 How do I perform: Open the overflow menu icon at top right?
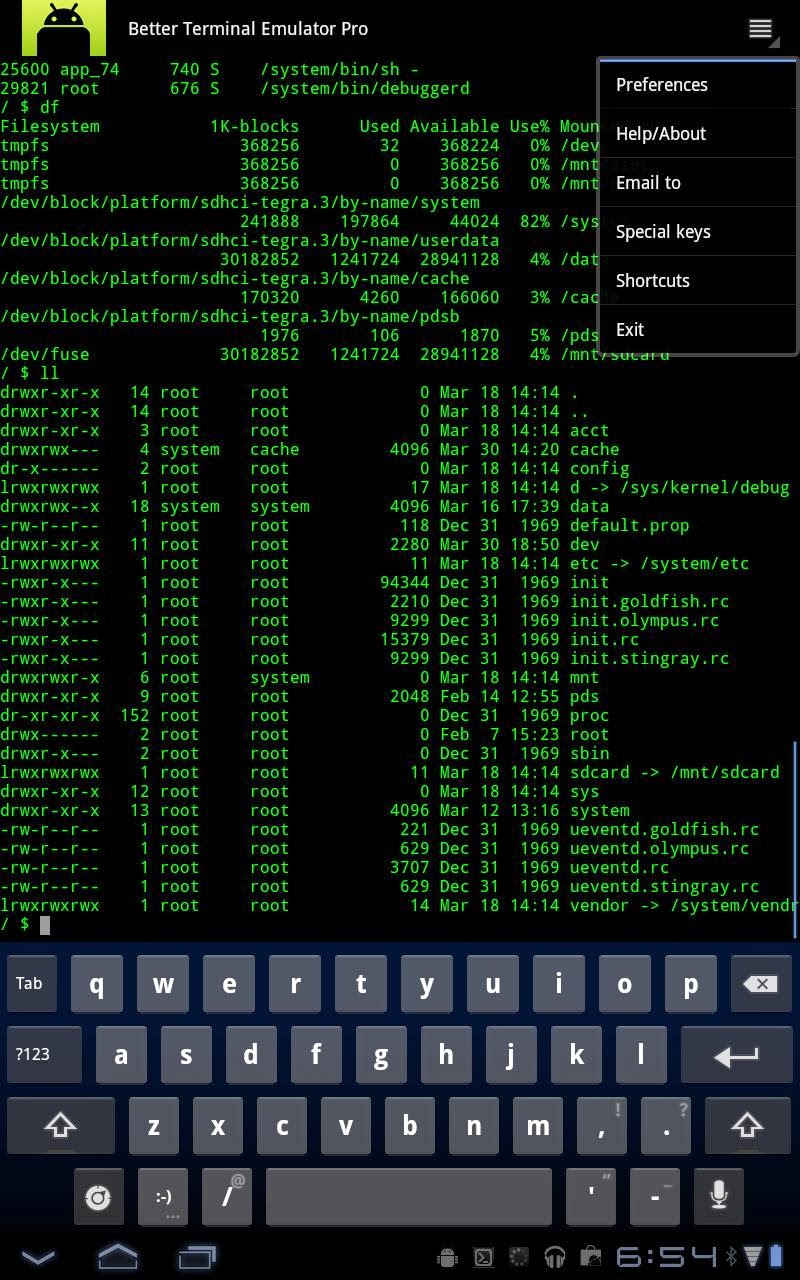(x=761, y=30)
